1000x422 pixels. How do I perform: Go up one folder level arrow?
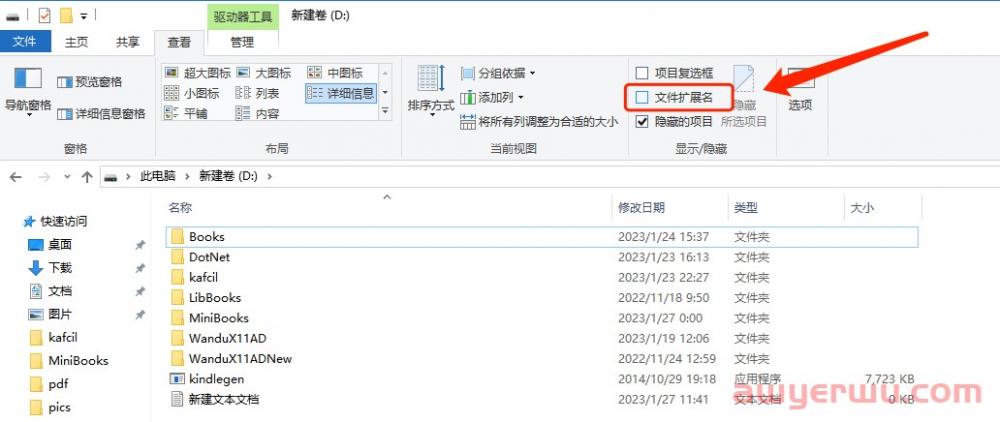[x=87, y=177]
